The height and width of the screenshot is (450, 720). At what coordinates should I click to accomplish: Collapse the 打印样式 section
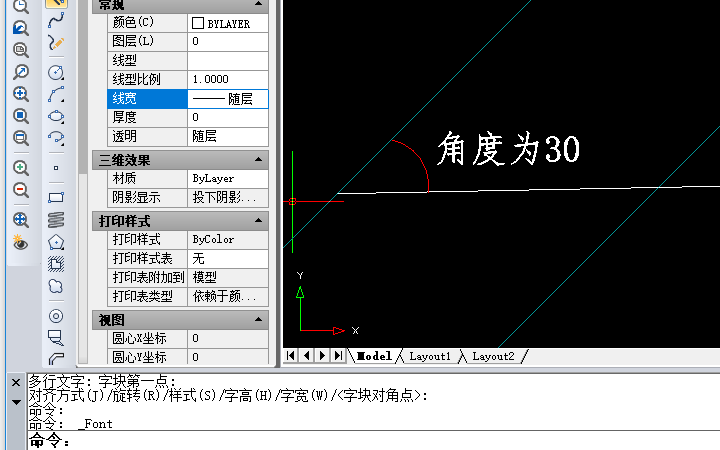pos(259,221)
